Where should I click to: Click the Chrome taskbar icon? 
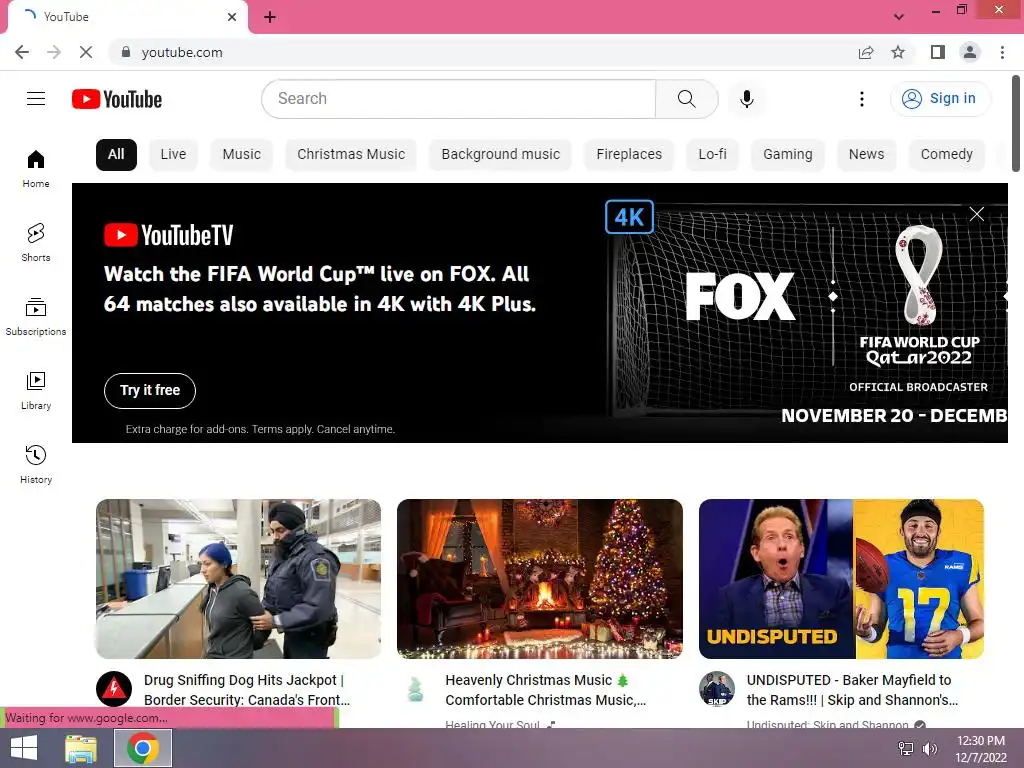(x=143, y=748)
